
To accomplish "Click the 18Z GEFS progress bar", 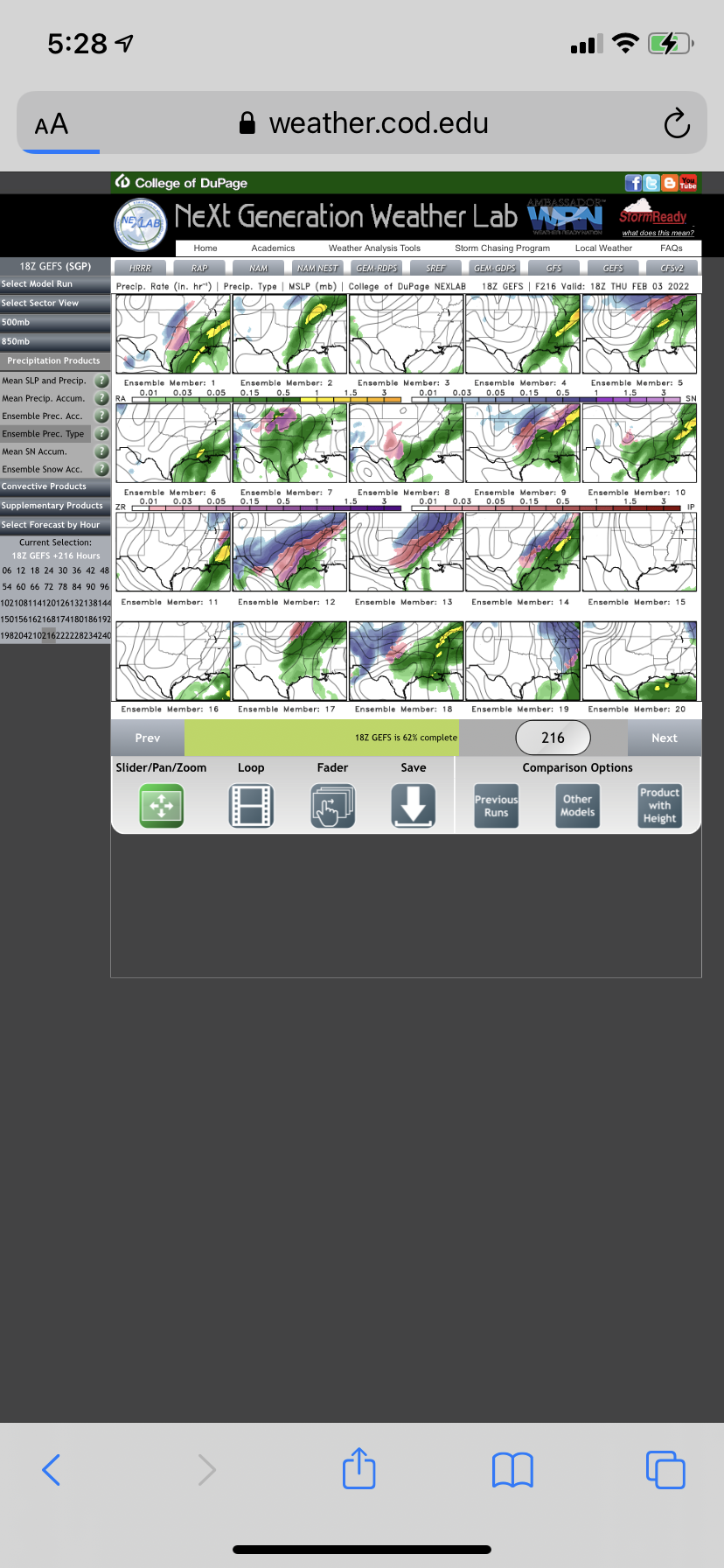I will [322, 738].
